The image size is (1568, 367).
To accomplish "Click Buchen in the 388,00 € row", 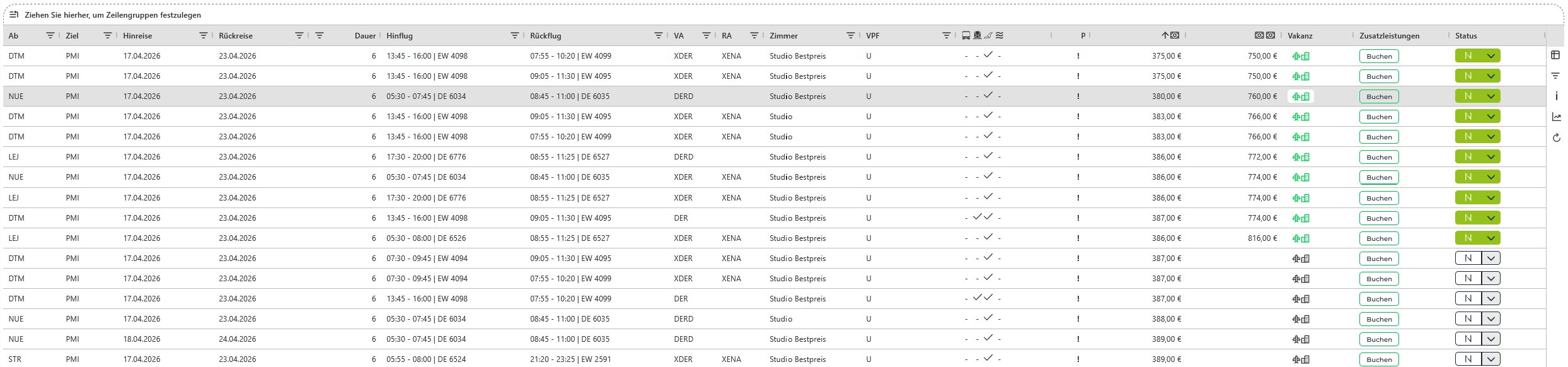I will click(1379, 319).
